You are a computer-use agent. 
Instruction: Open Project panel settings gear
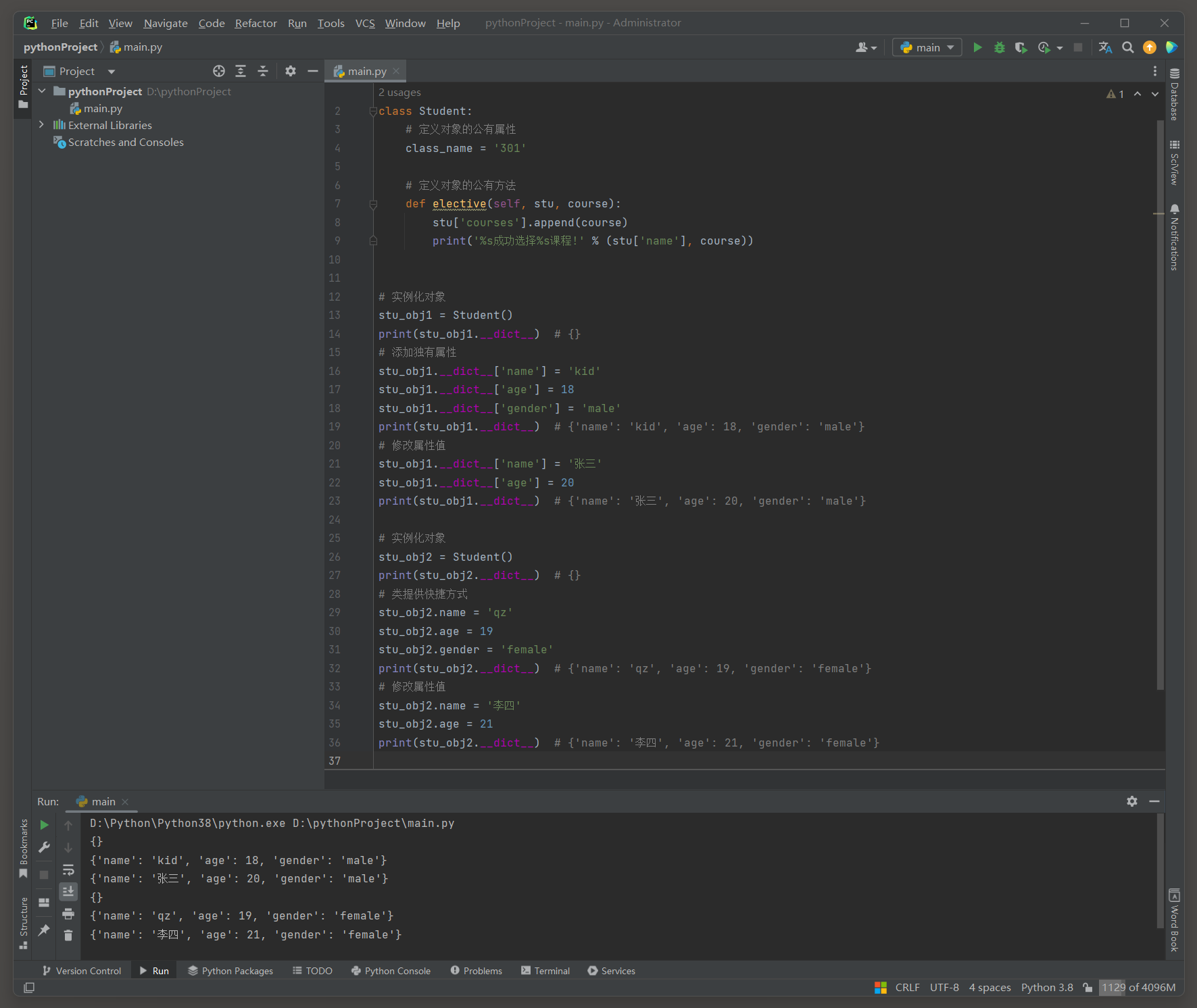click(291, 71)
